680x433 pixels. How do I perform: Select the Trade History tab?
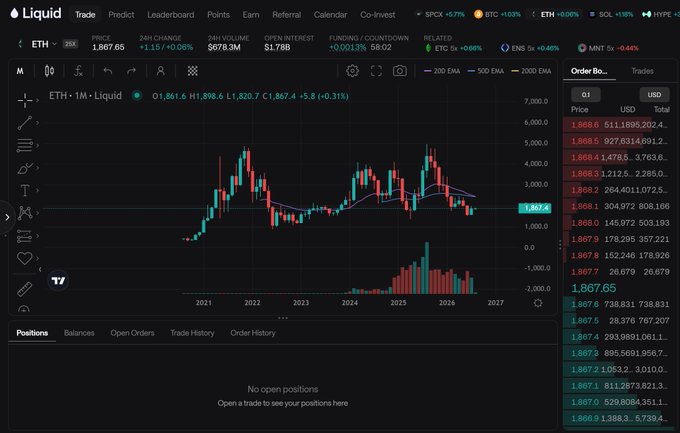point(192,333)
